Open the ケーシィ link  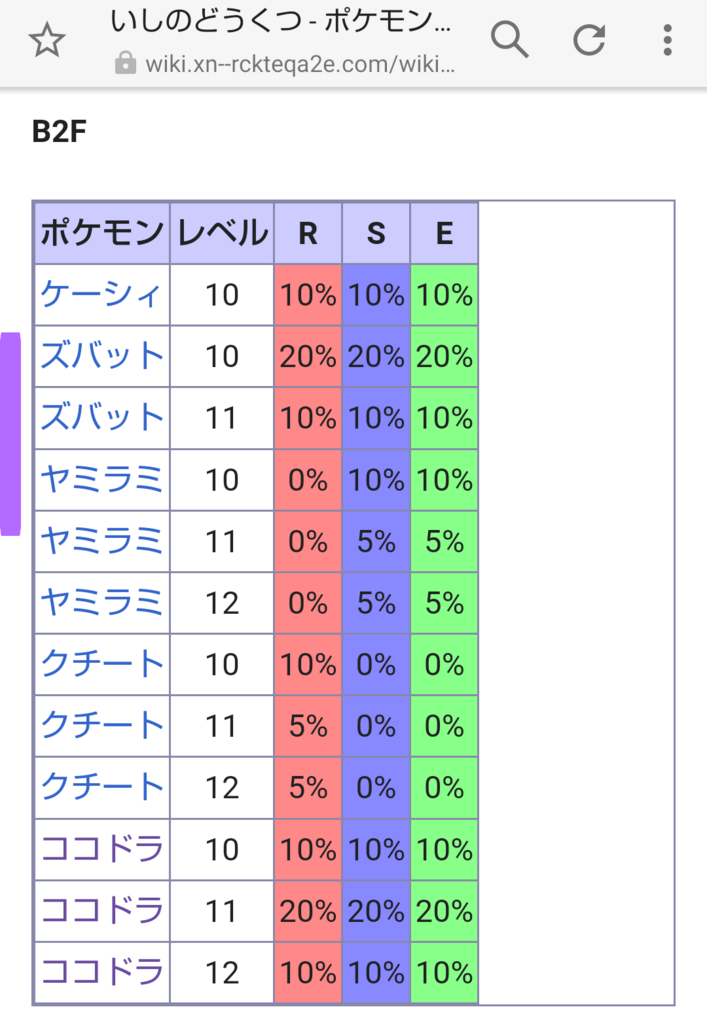point(101,295)
